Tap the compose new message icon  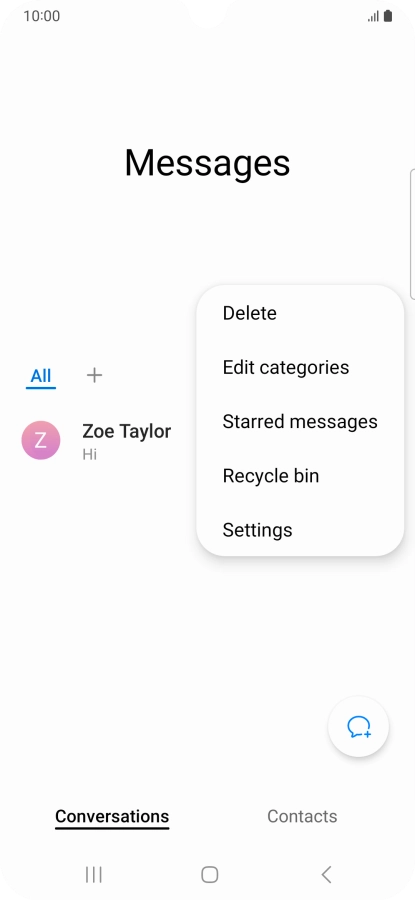click(359, 726)
